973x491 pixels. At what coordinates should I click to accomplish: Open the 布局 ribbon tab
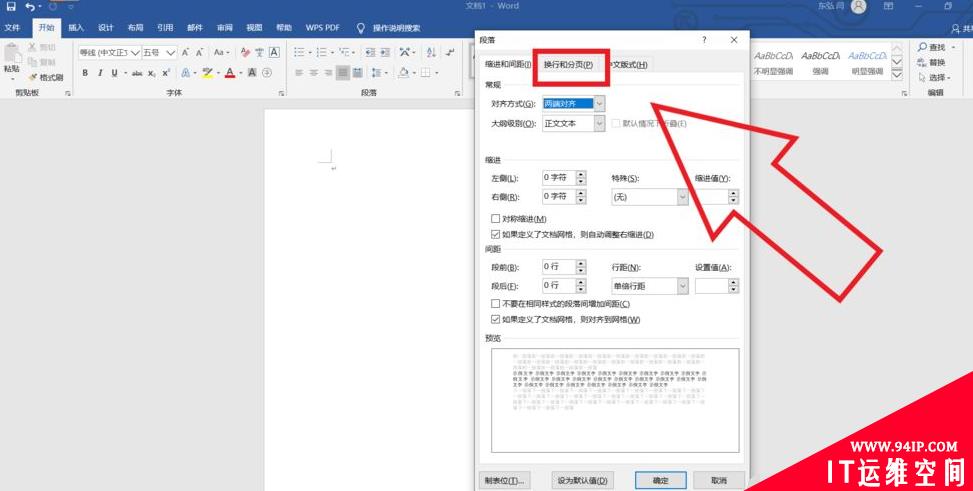click(135, 28)
